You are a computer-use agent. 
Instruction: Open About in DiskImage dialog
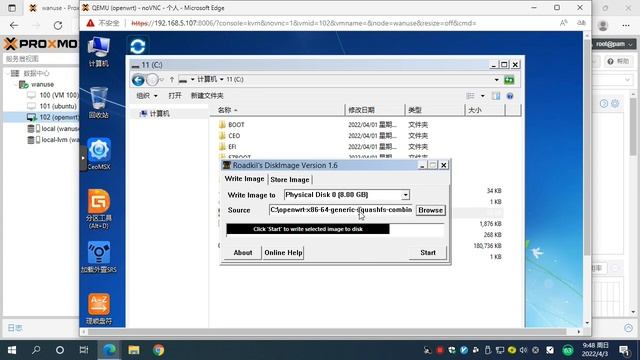243,253
